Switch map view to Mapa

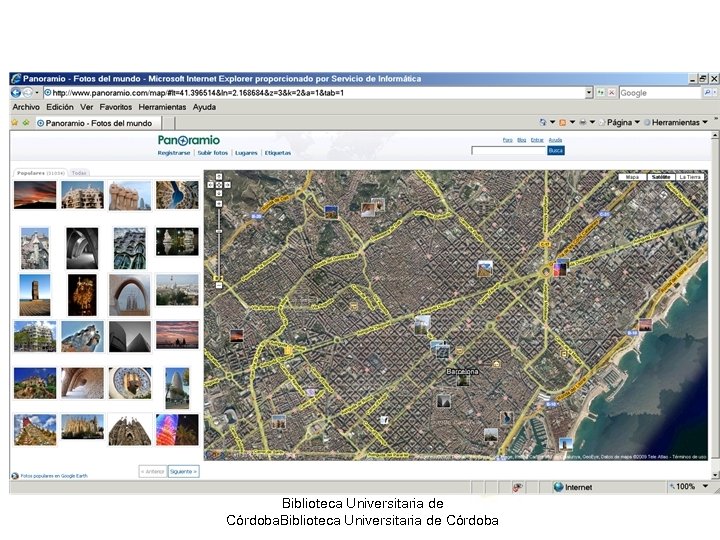tap(632, 176)
